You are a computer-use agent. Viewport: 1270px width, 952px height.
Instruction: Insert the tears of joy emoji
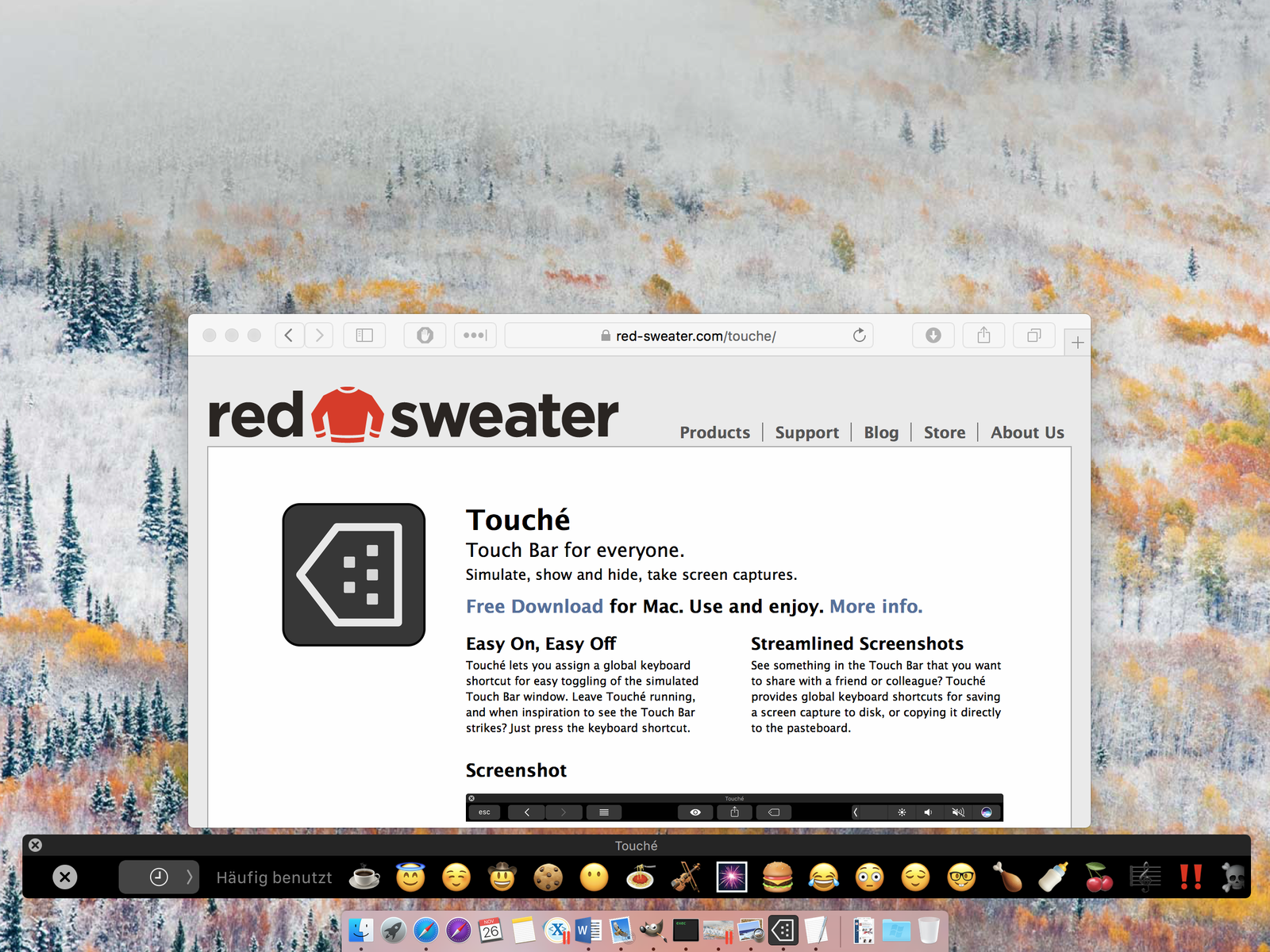pos(824,877)
